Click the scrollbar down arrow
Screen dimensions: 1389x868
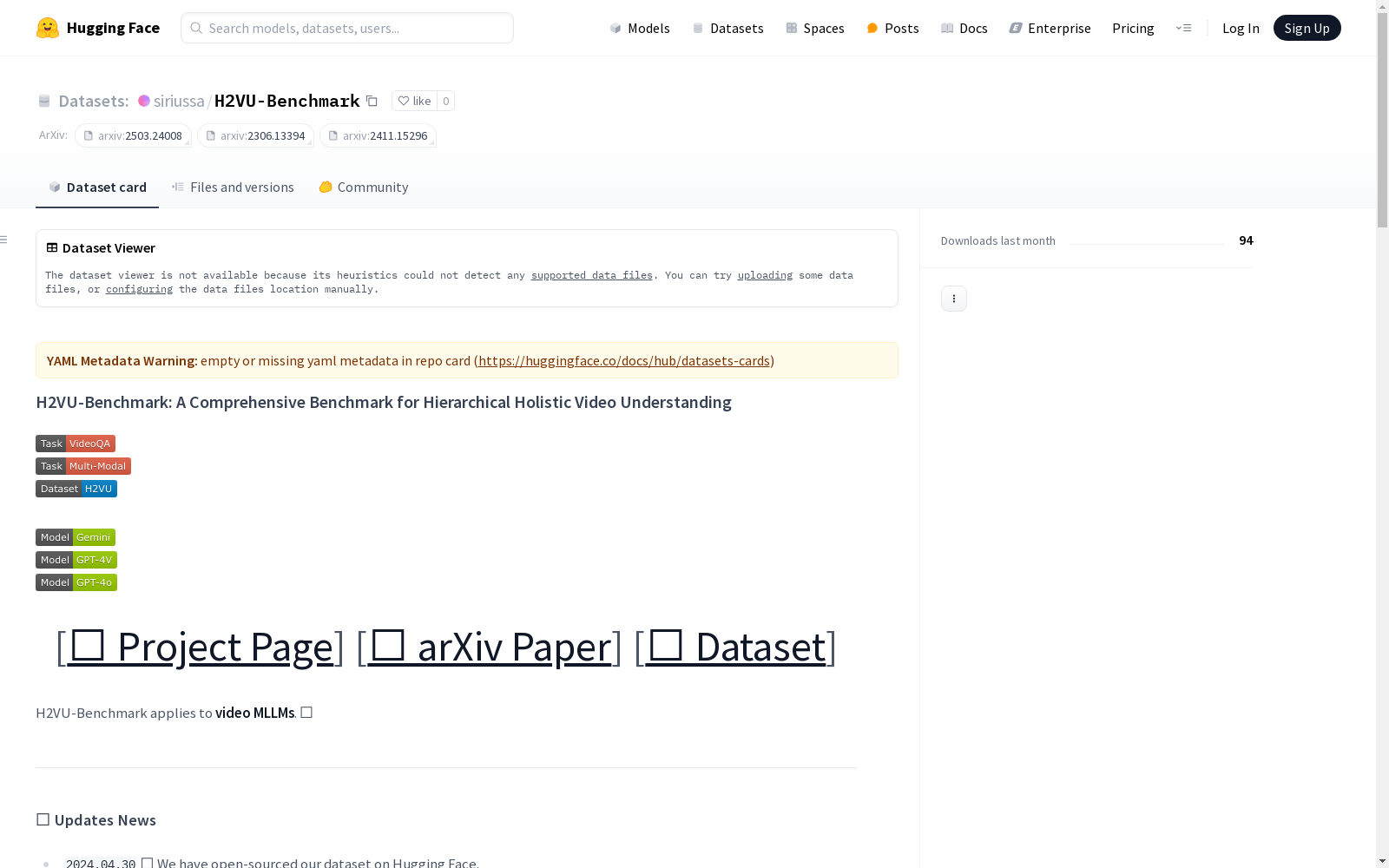click(1382, 862)
